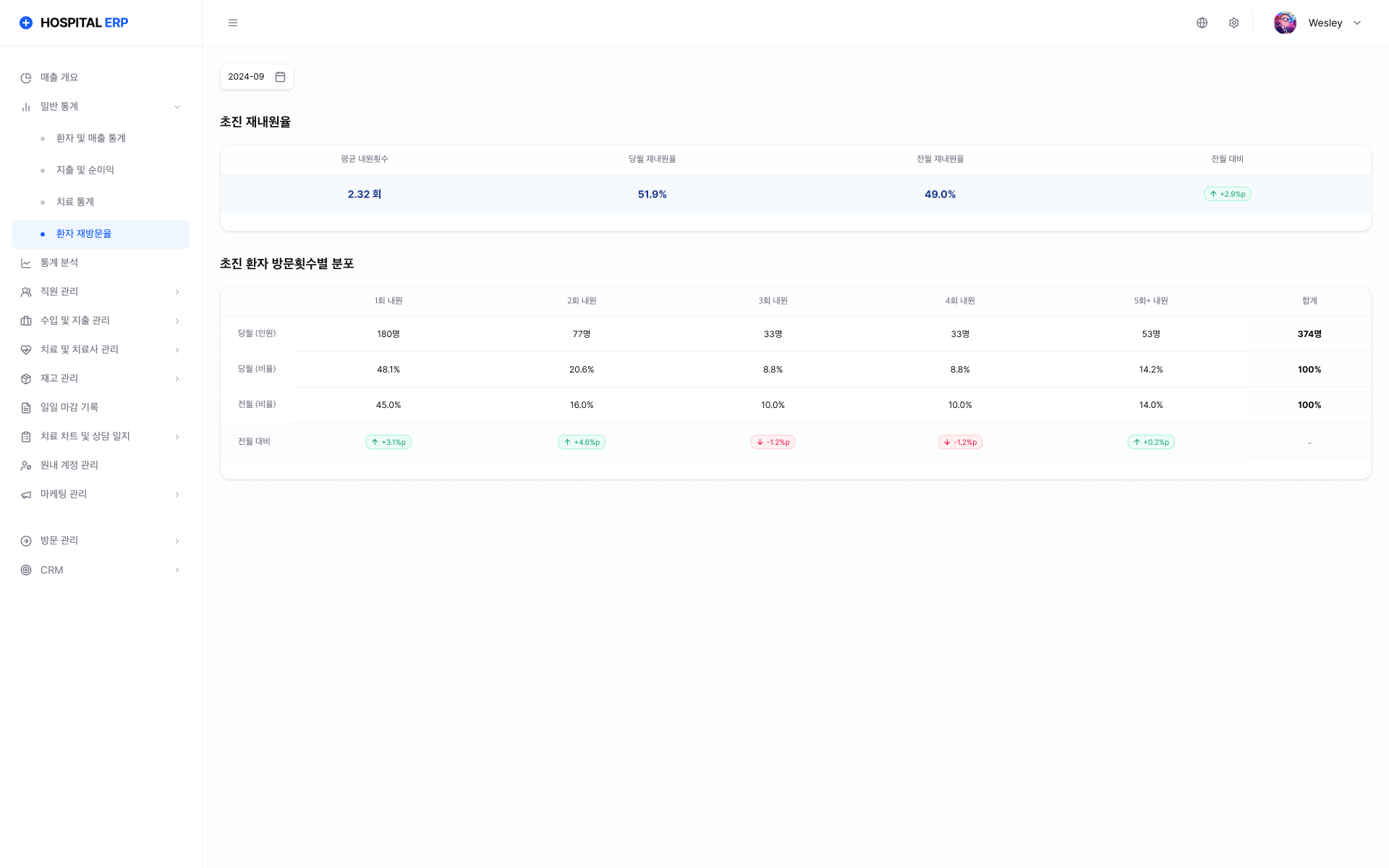Click the +3.1%p badge for 1회 내원
Image resolution: width=1389 pixels, height=868 pixels.
[388, 442]
